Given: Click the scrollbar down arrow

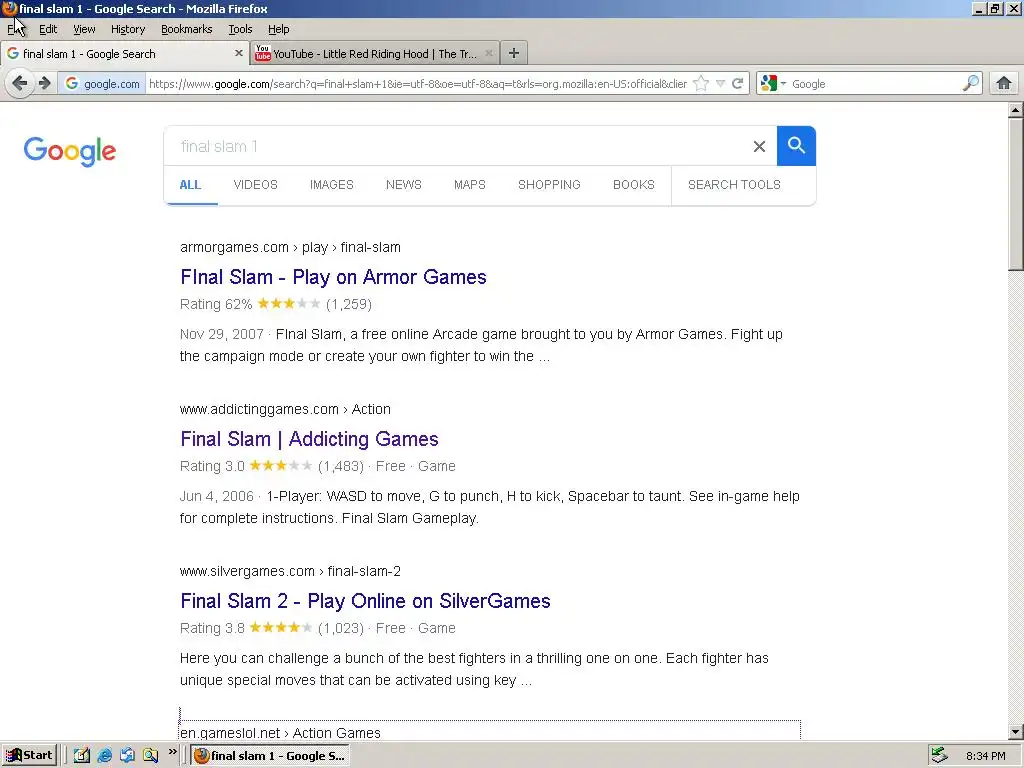Looking at the screenshot, I should point(1016,732).
